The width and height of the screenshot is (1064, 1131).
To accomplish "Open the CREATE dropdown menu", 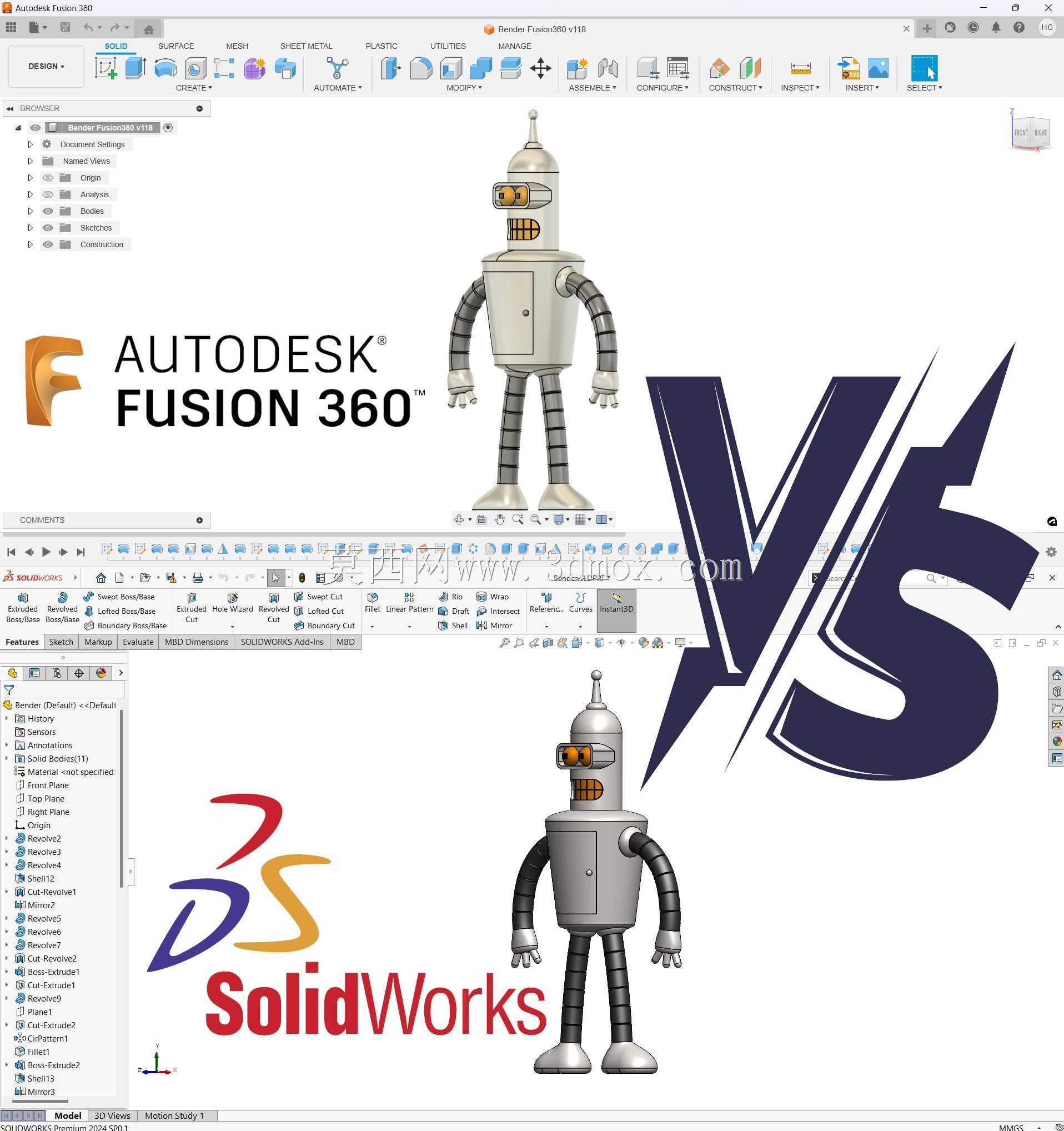I will (194, 88).
